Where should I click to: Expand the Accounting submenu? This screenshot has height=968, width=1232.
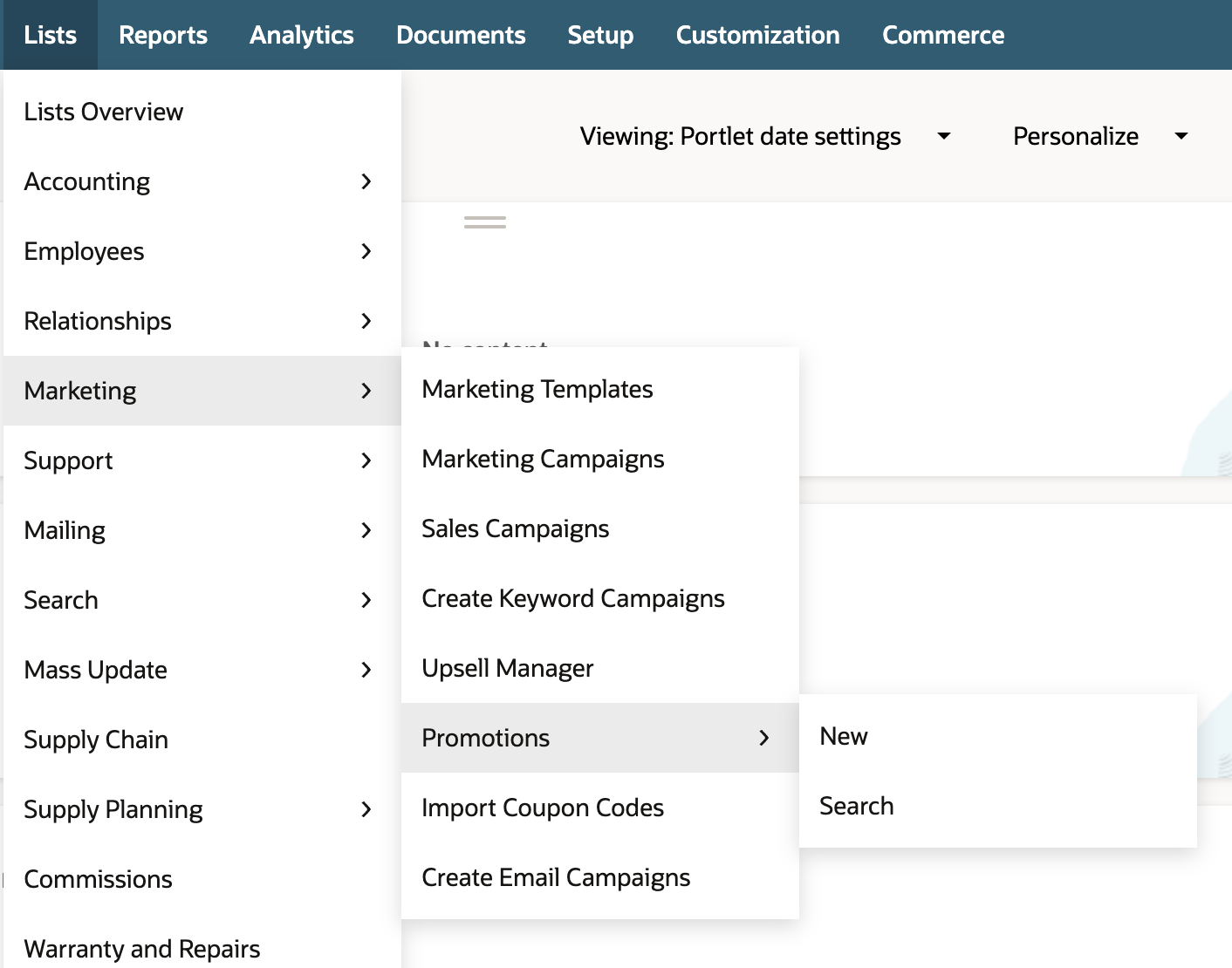pos(202,181)
